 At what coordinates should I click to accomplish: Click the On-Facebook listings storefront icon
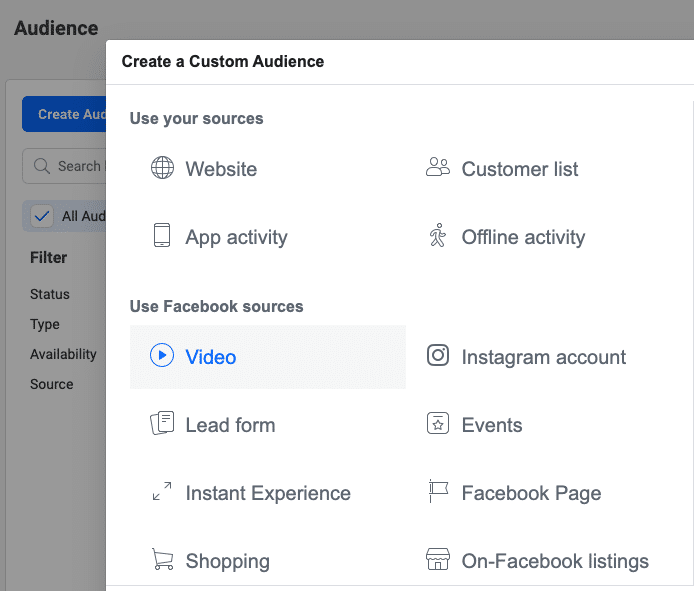438,559
